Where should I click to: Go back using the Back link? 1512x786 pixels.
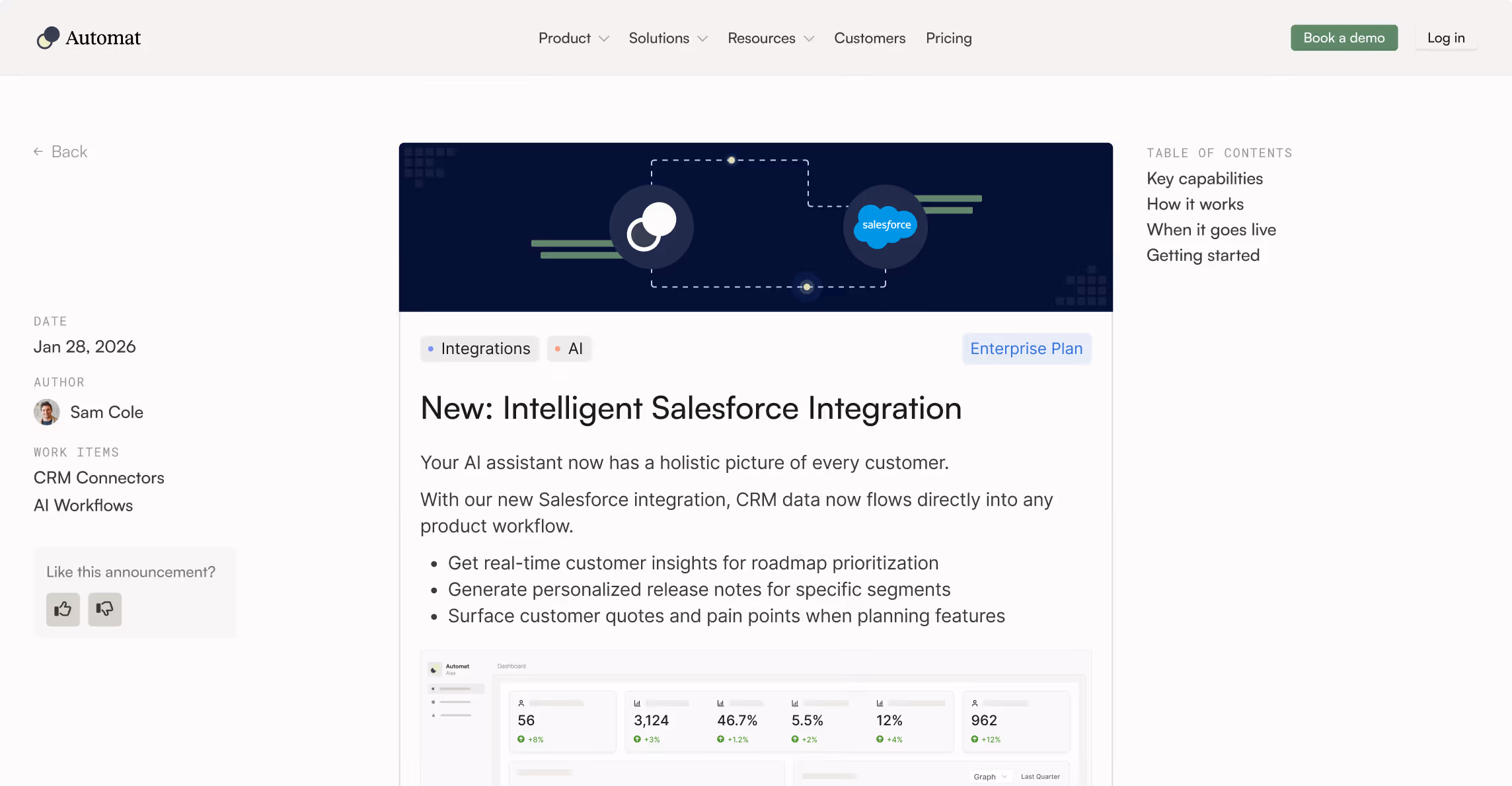(60, 152)
